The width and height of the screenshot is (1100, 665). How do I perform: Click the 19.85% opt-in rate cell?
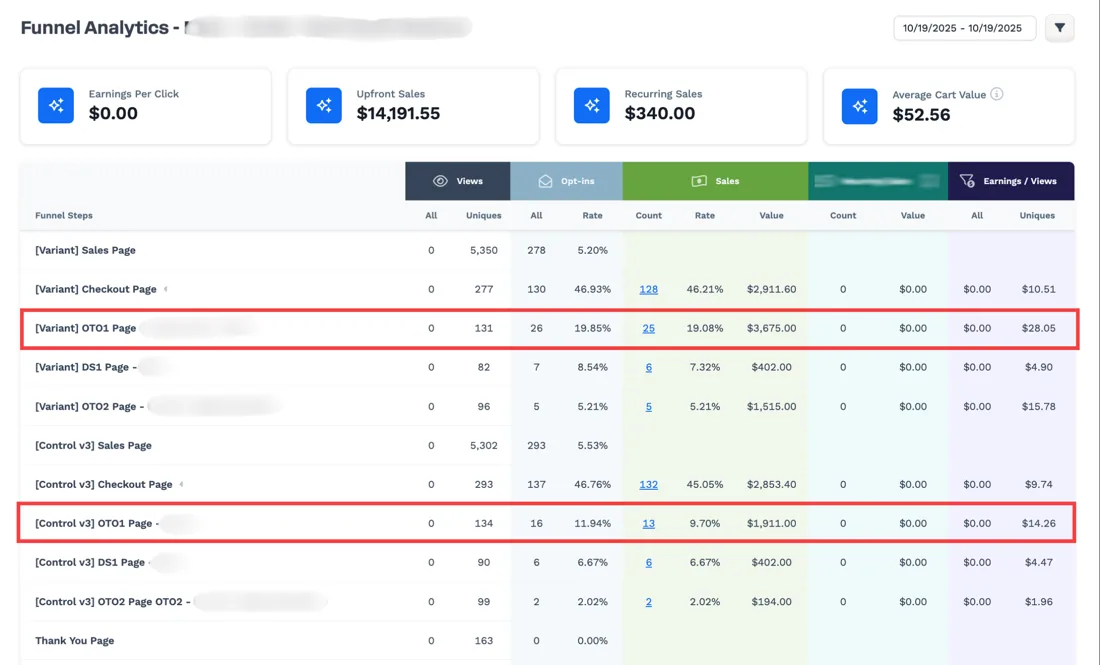[592, 328]
